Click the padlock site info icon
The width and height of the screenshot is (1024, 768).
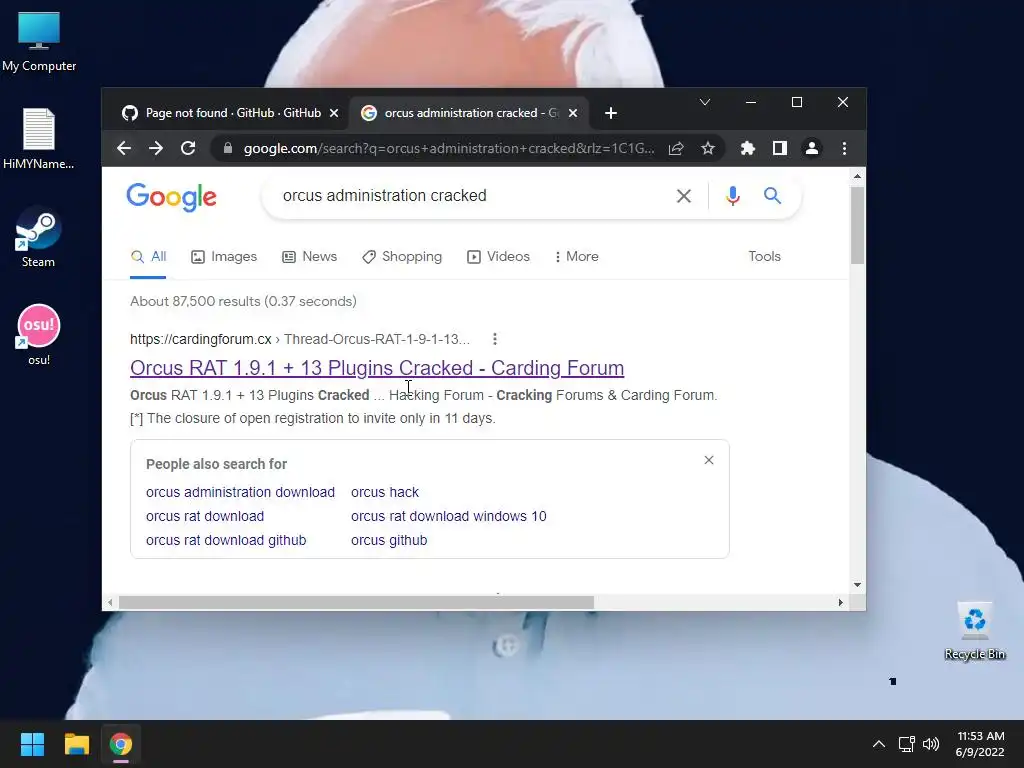pyautogui.click(x=228, y=148)
